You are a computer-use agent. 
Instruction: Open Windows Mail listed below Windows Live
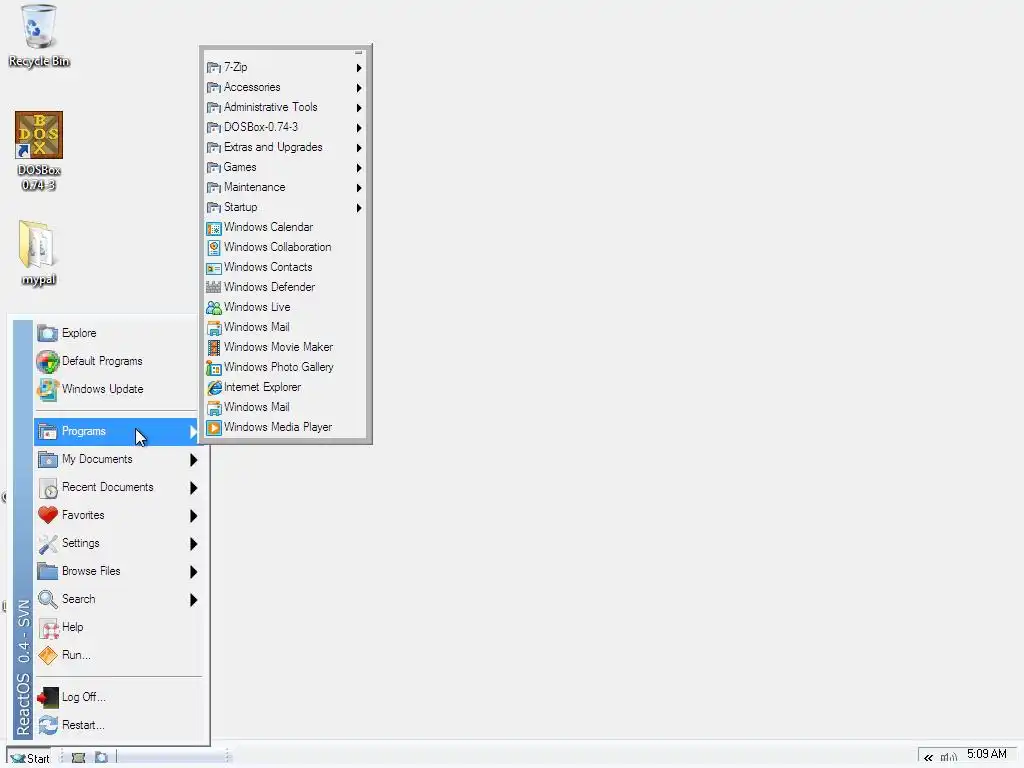tap(285, 327)
